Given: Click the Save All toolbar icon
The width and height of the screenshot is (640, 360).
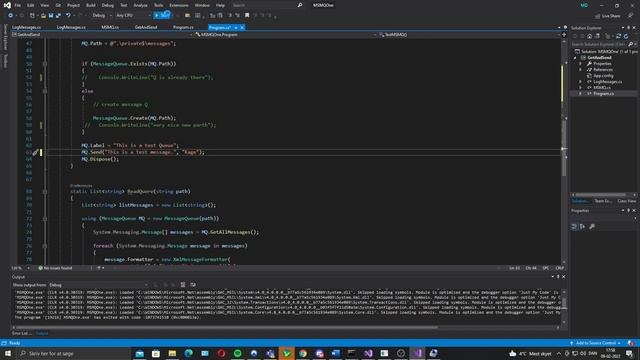Looking at the screenshot, I should point(58,16).
